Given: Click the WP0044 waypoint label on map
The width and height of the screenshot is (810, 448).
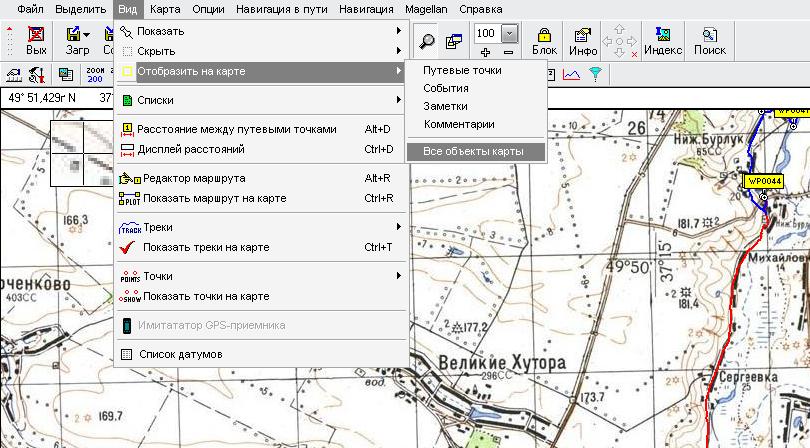Looking at the screenshot, I should pos(763,181).
